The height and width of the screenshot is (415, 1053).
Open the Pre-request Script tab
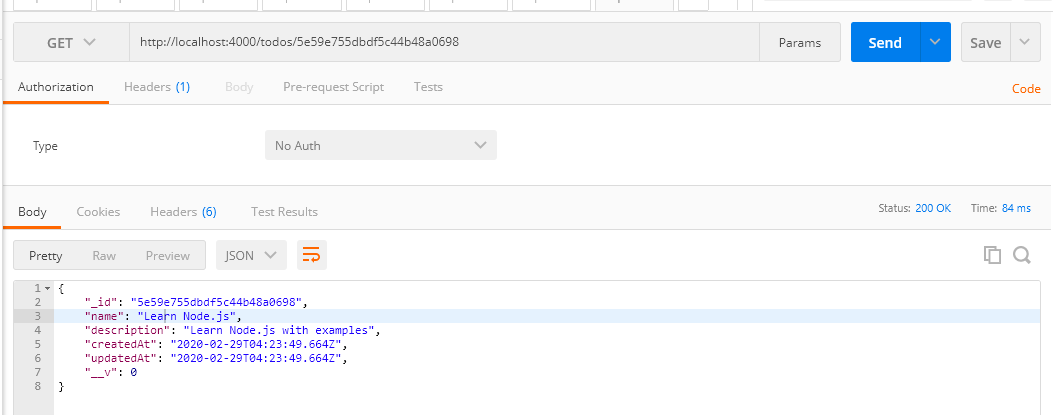[333, 87]
